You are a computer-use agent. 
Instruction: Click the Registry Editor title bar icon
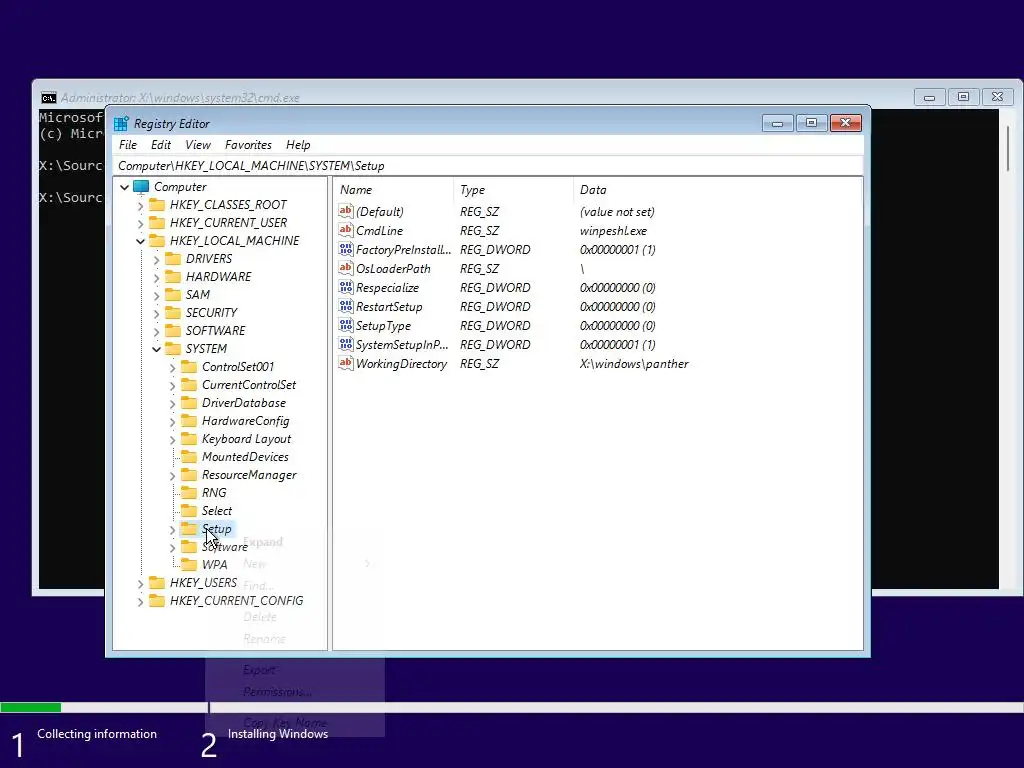(x=121, y=123)
